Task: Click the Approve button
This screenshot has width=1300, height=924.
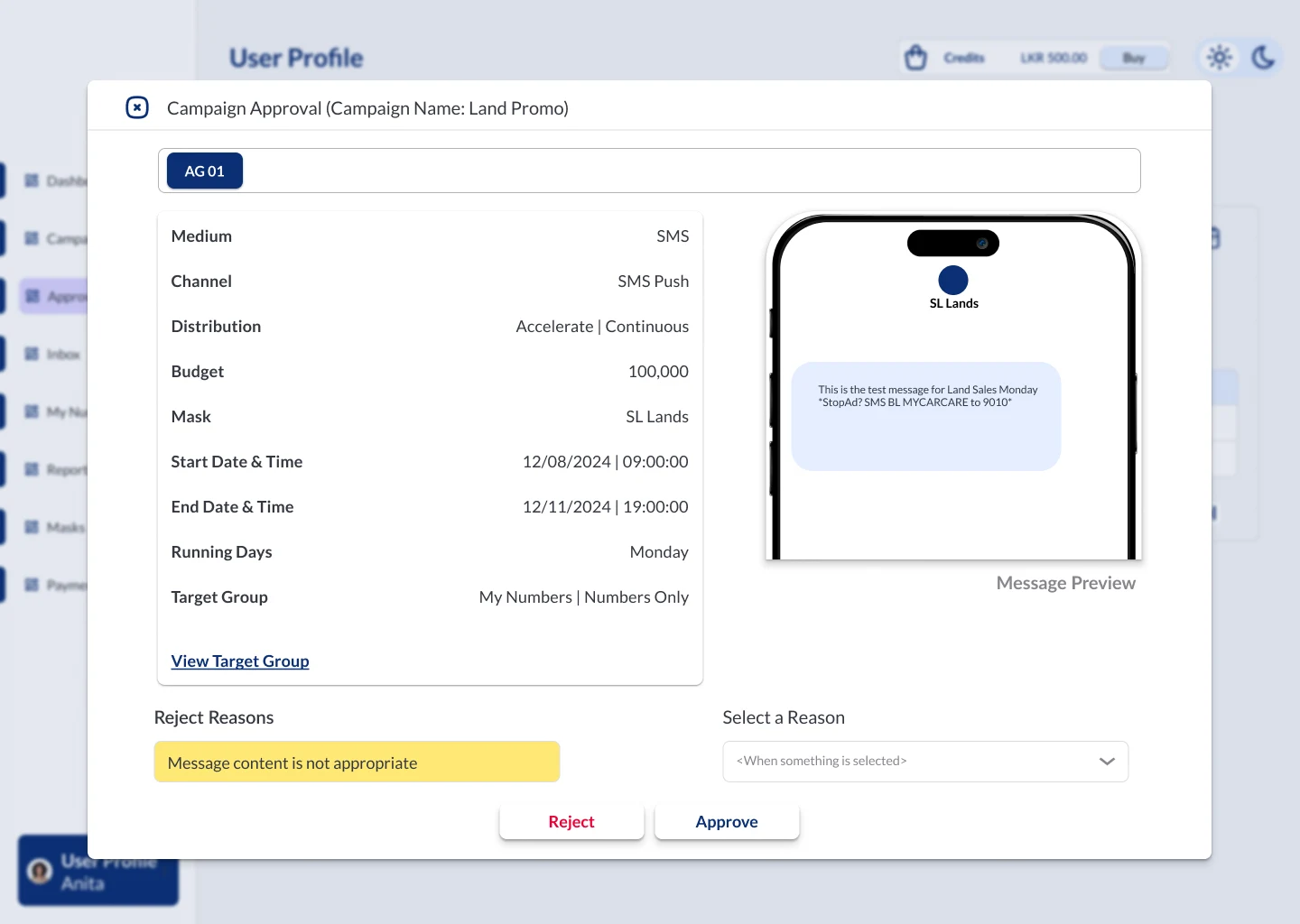Action: click(727, 822)
